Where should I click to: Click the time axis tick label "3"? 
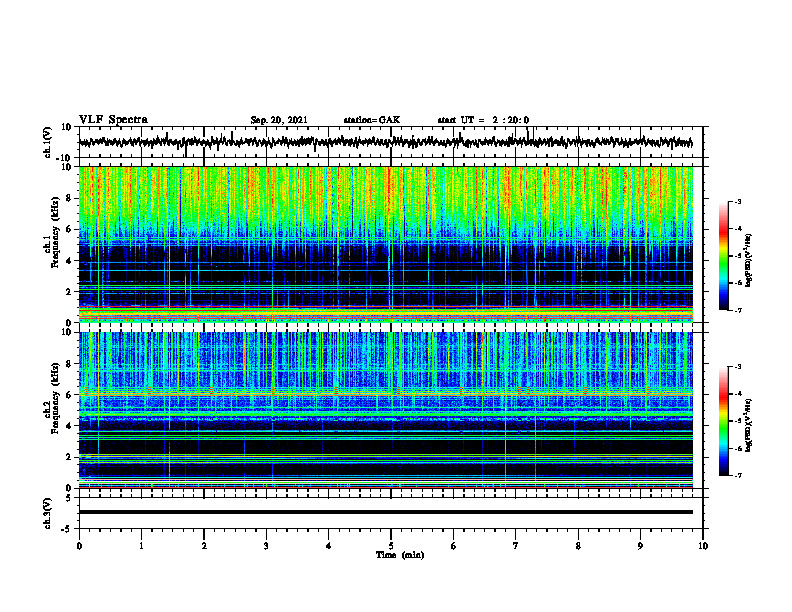tap(266, 546)
